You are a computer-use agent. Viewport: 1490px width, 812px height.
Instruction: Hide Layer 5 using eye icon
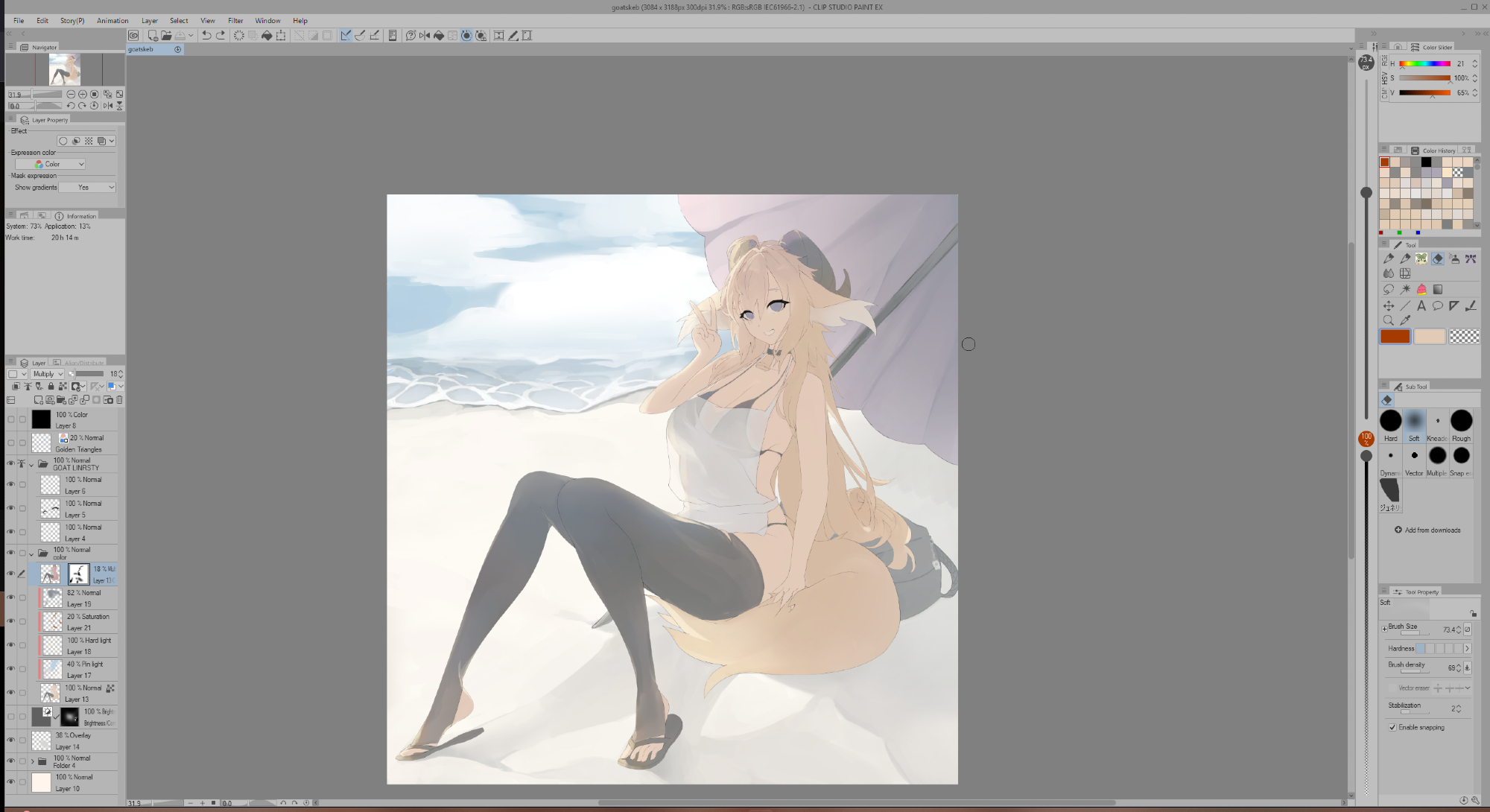pyautogui.click(x=10, y=508)
